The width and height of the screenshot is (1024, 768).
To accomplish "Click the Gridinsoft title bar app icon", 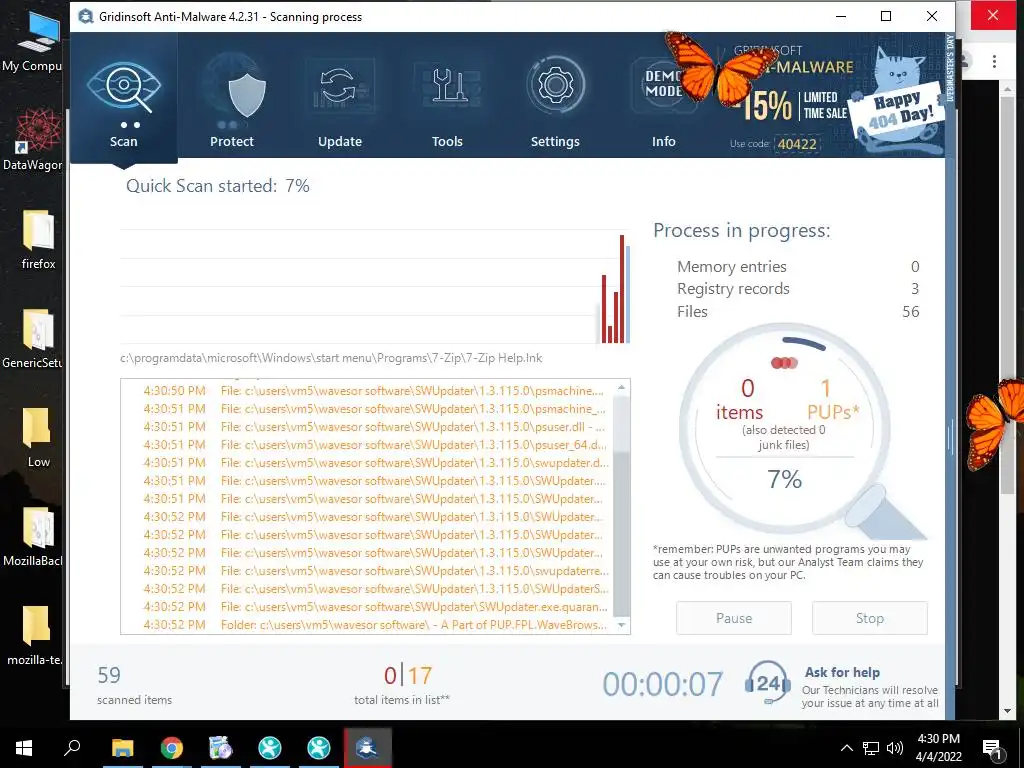I will pos(86,16).
